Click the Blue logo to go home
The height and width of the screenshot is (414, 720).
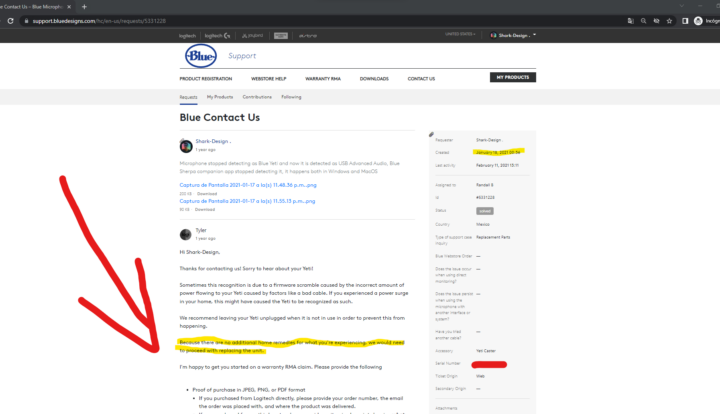click(201, 56)
